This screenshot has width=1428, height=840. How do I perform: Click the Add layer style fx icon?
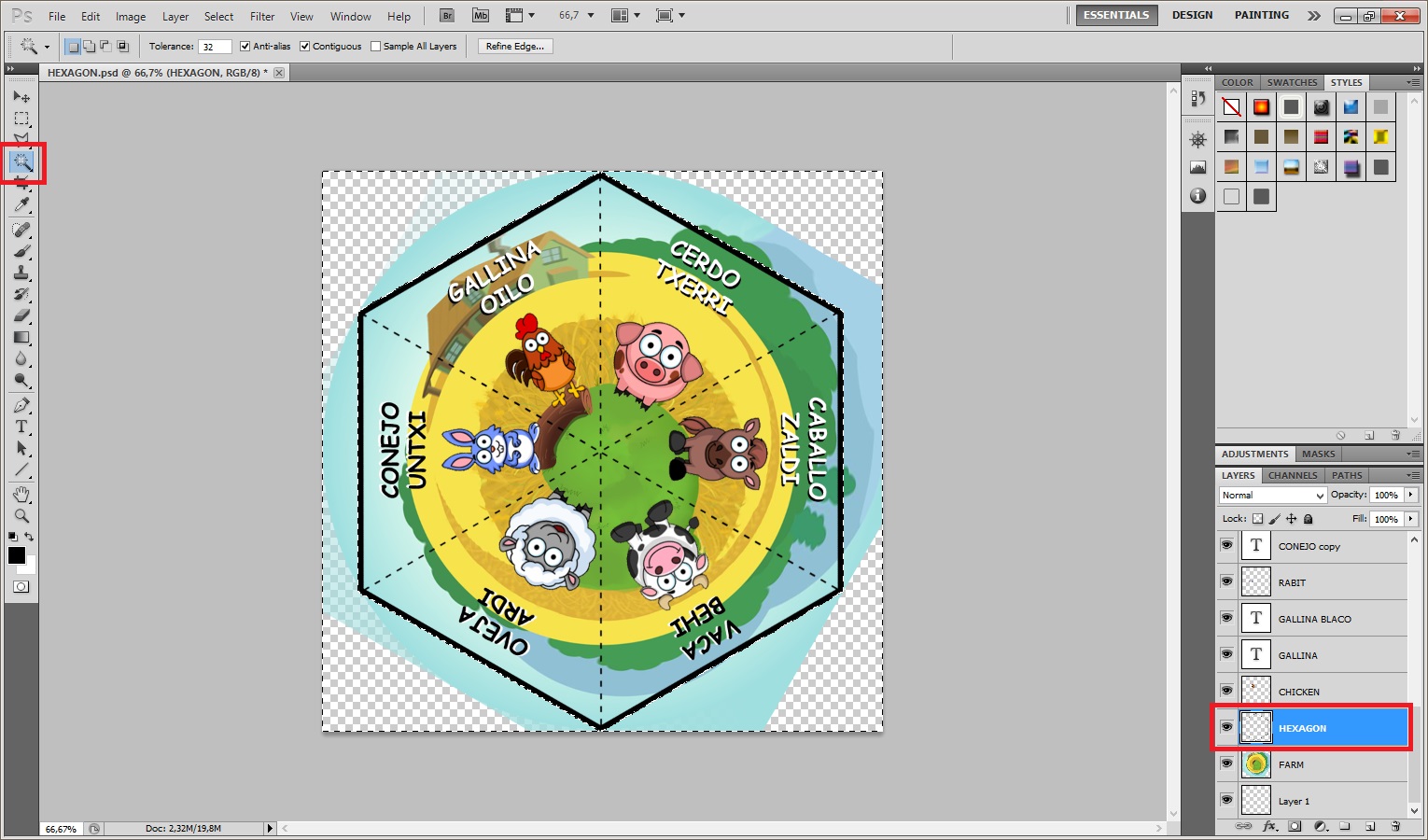point(1269,826)
